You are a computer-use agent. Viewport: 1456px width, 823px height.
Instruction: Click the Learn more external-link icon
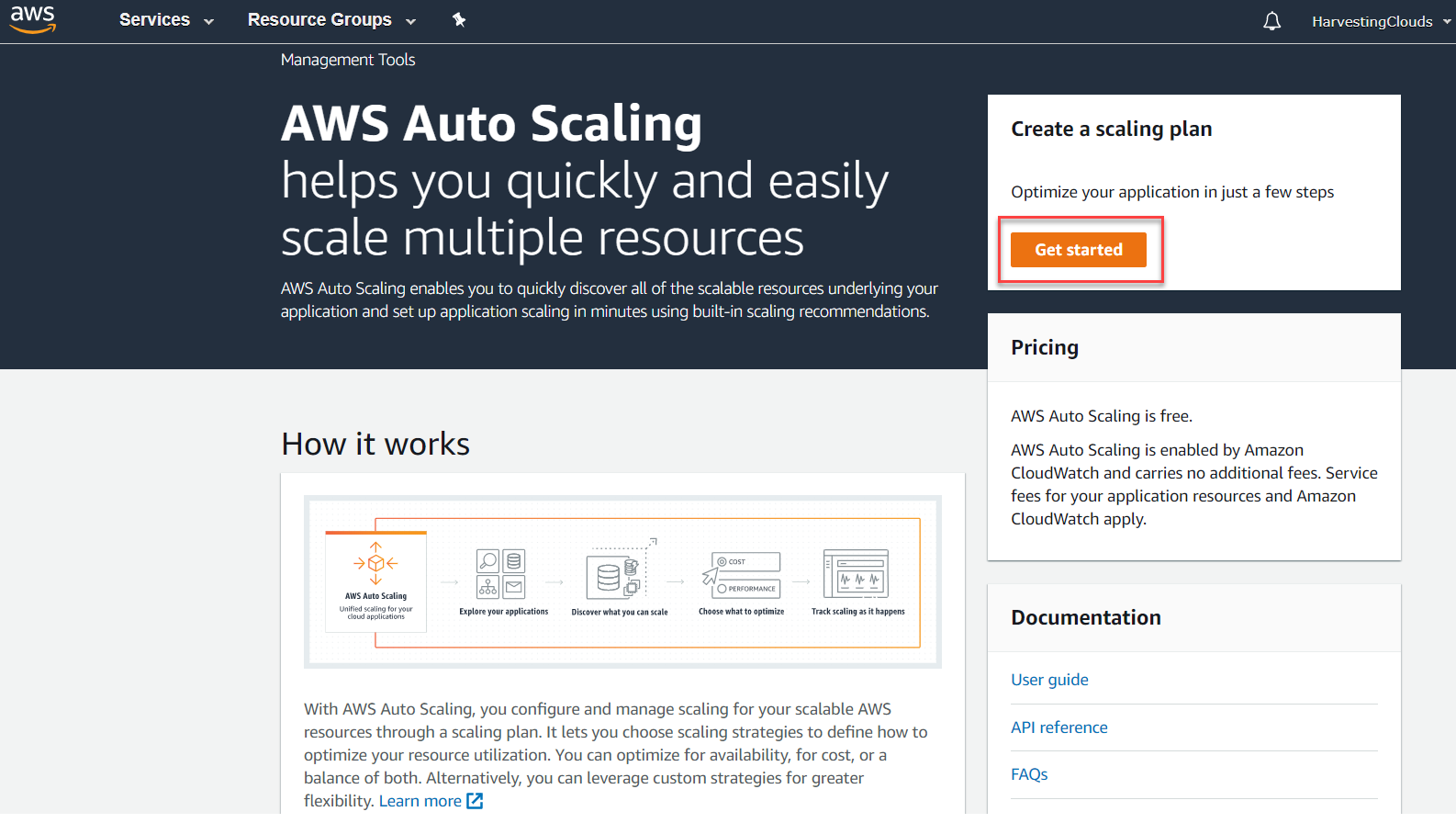(x=475, y=801)
